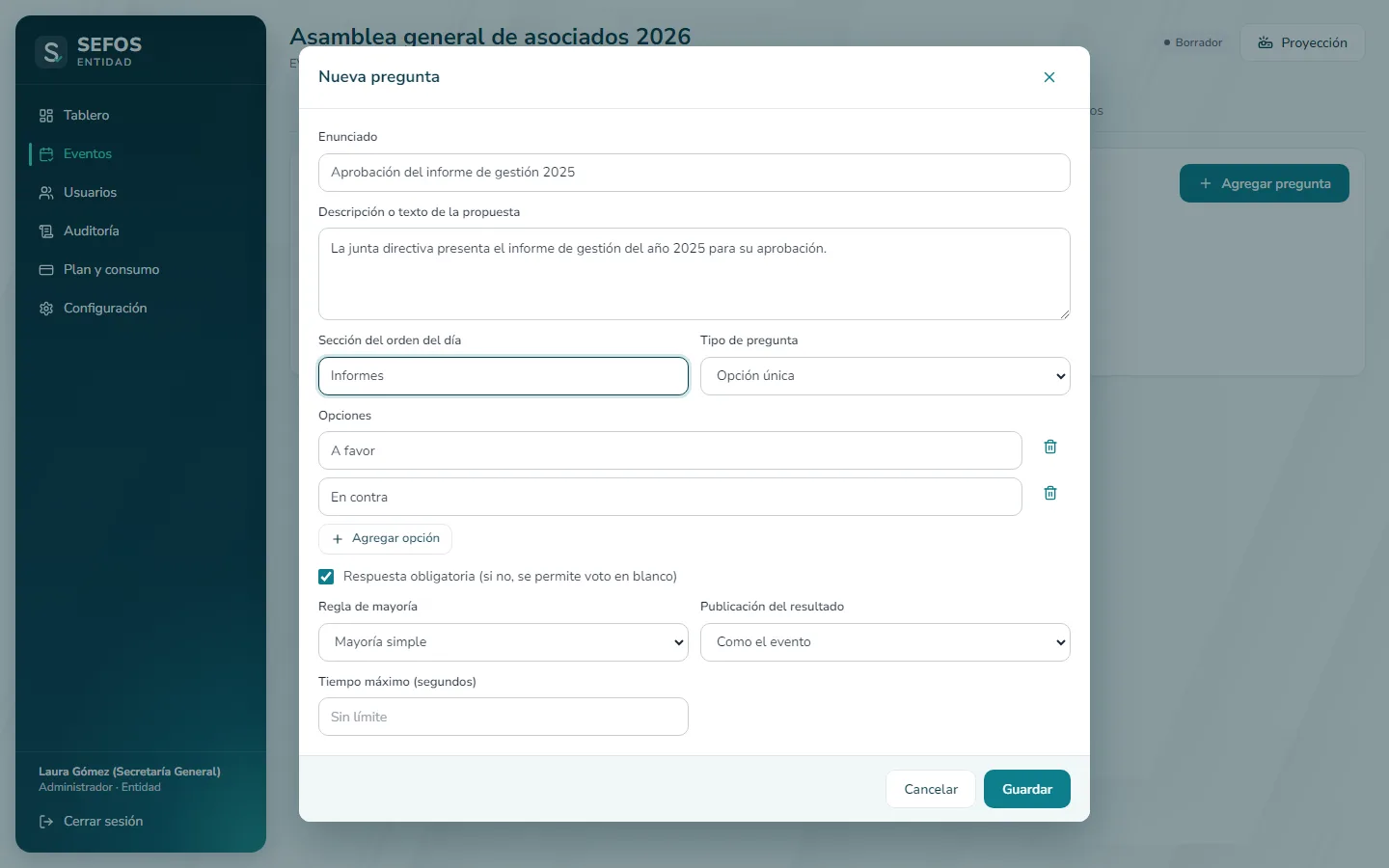Click the plus icon in Agregar opción
The height and width of the screenshot is (868, 1389).
(338, 539)
